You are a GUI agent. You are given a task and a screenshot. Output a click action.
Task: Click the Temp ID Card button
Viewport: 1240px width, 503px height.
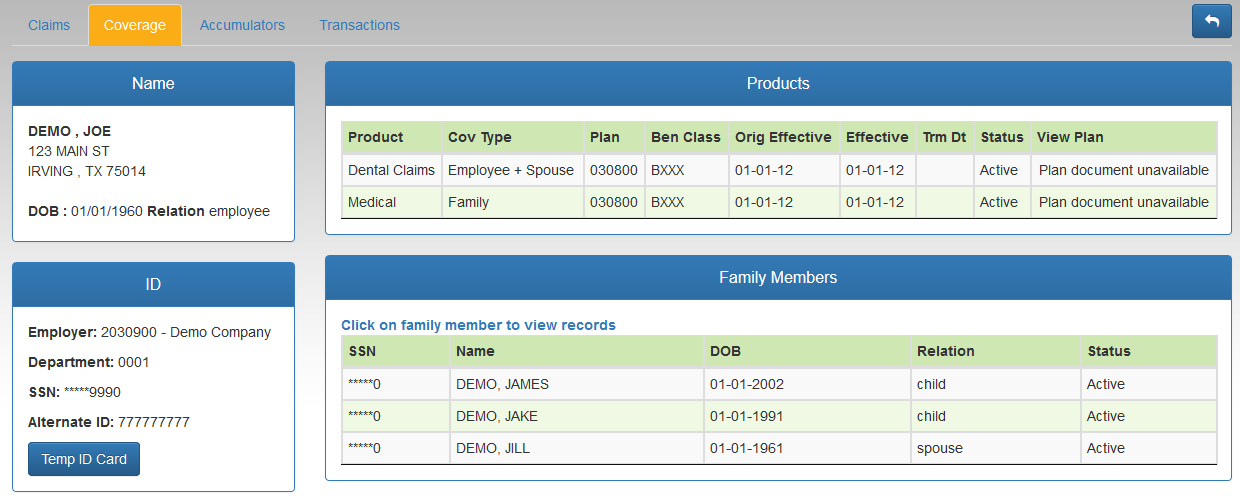tap(84, 459)
